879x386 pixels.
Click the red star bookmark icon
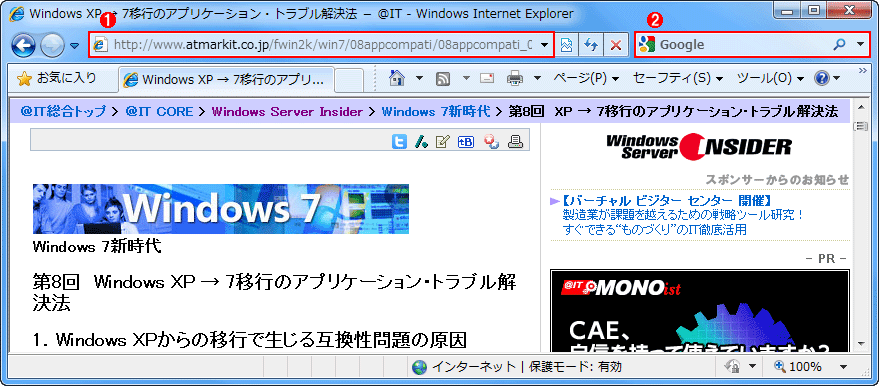(492, 142)
